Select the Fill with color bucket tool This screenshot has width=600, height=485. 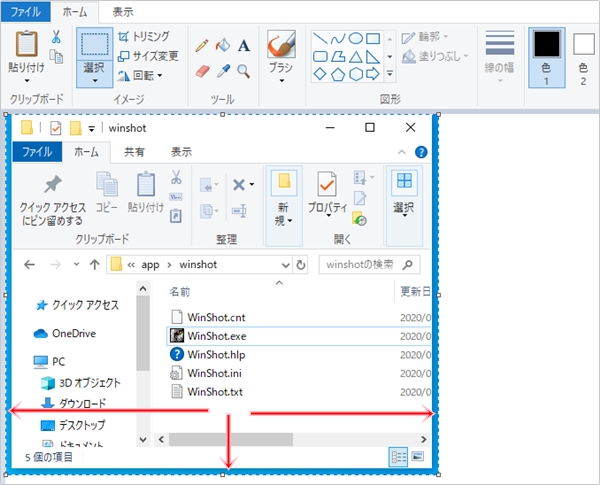pos(223,45)
